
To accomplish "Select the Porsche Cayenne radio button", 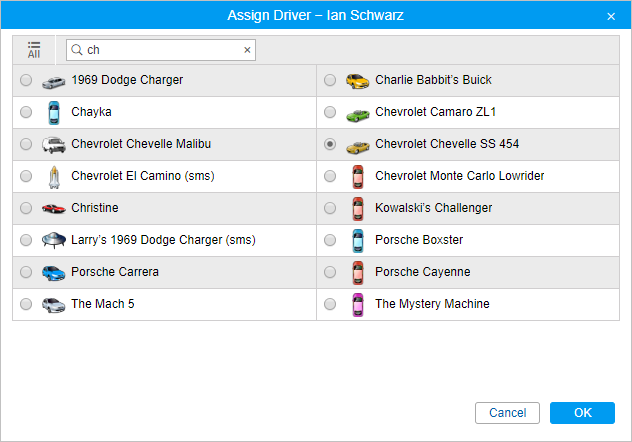I will (x=330, y=272).
